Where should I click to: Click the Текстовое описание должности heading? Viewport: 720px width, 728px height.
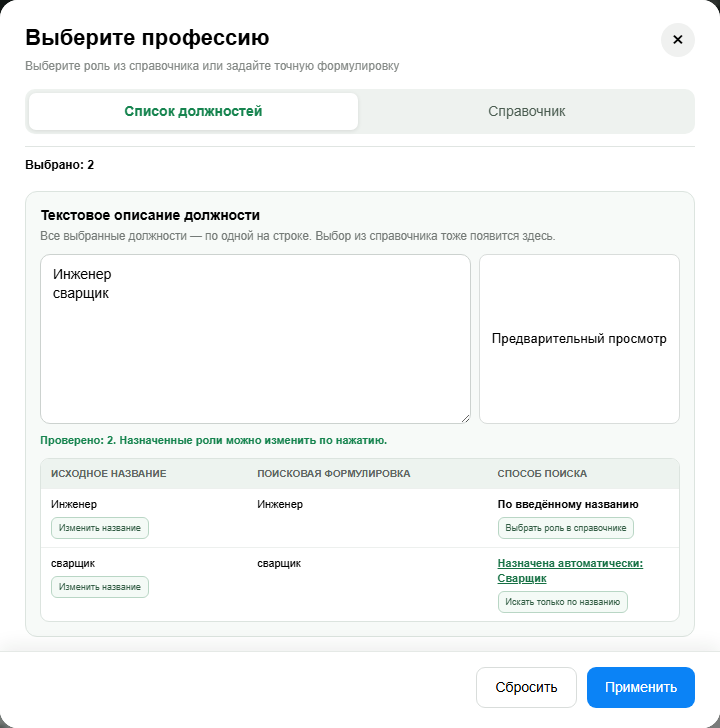(x=150, y=215)
